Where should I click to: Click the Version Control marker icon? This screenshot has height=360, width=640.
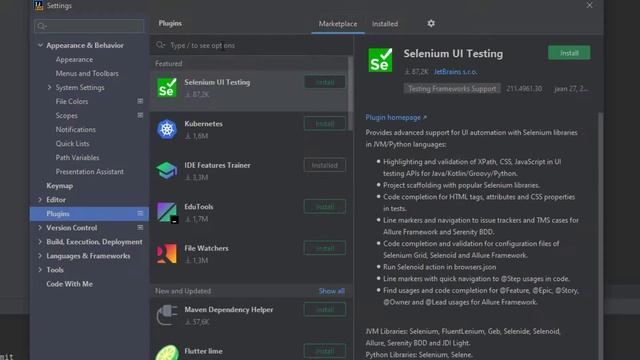pos(140,228)
